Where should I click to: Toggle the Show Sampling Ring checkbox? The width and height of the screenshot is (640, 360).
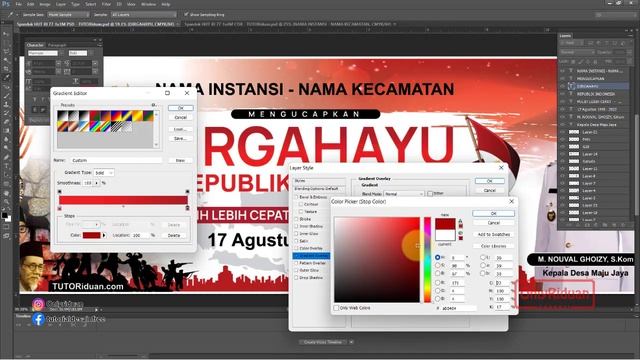pos(186,14)
